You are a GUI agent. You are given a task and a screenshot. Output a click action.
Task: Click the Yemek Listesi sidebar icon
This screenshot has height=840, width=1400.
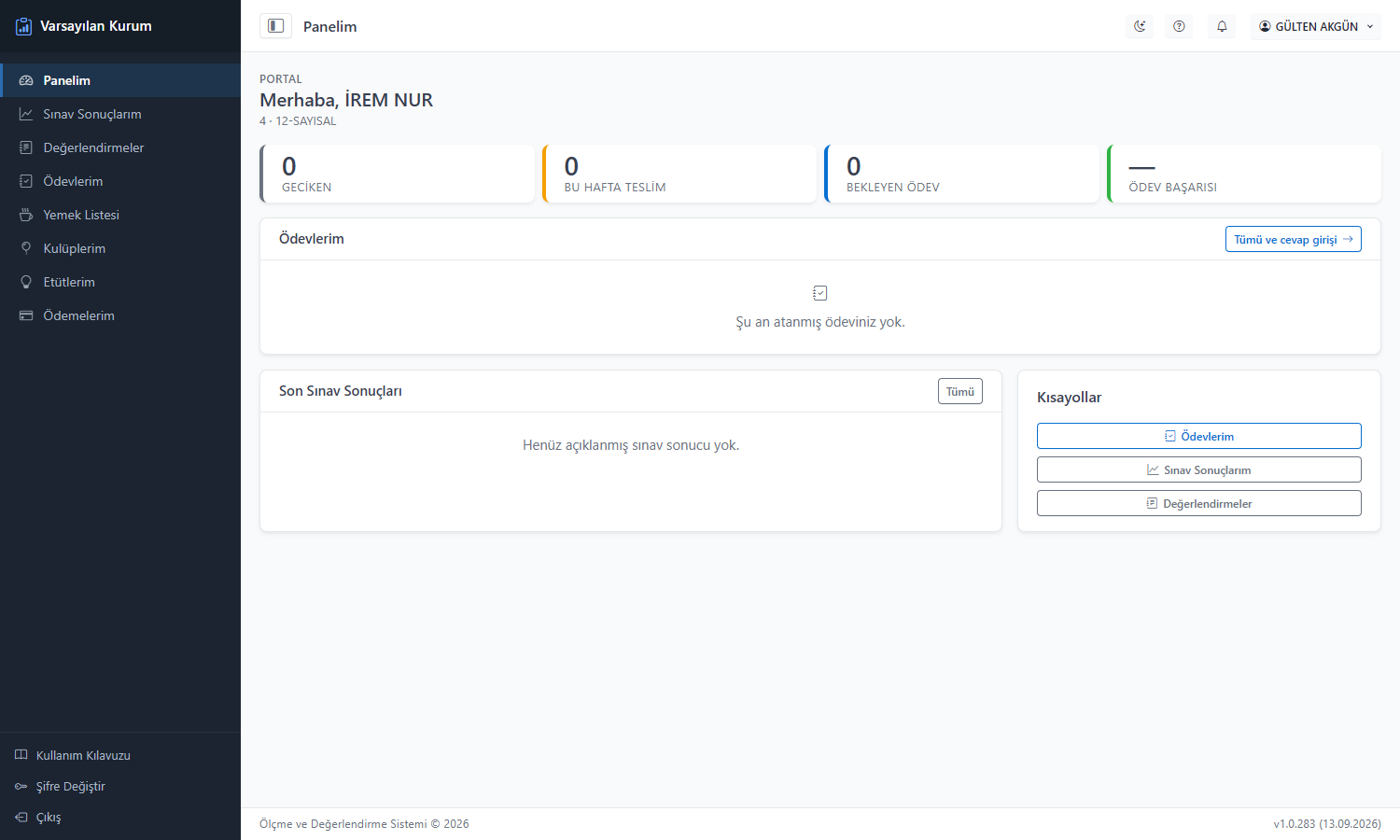[26, 215]
